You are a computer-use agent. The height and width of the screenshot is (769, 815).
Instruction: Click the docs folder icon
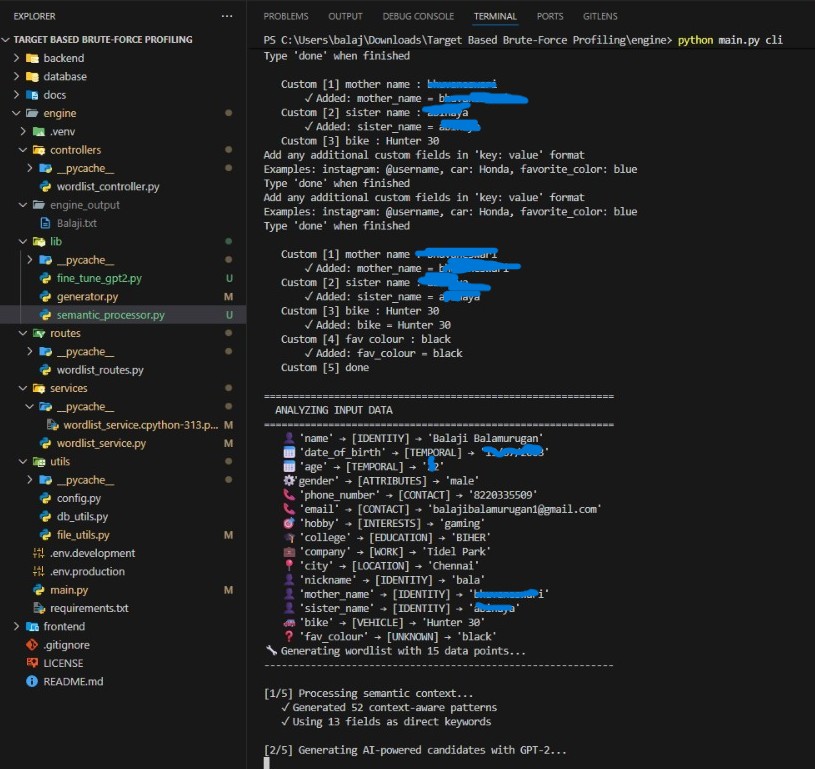[x=32, y=95]
